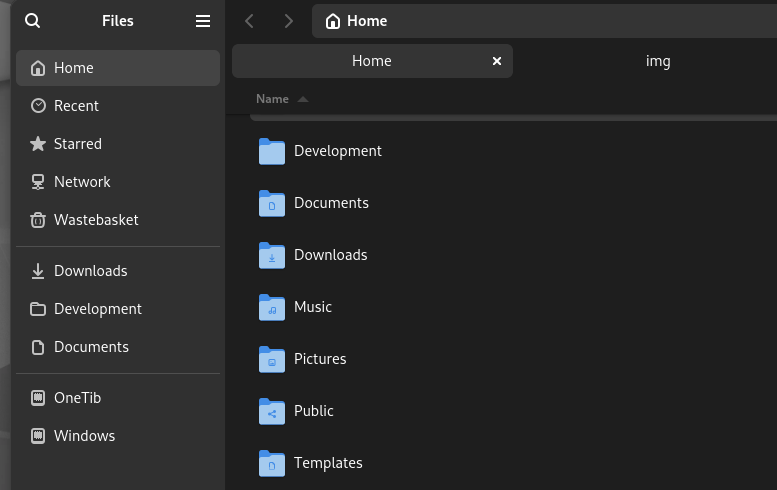Screen dimensions: 777x490
Task: Select the Development folder icon in the list
Action: pos(272,151)
